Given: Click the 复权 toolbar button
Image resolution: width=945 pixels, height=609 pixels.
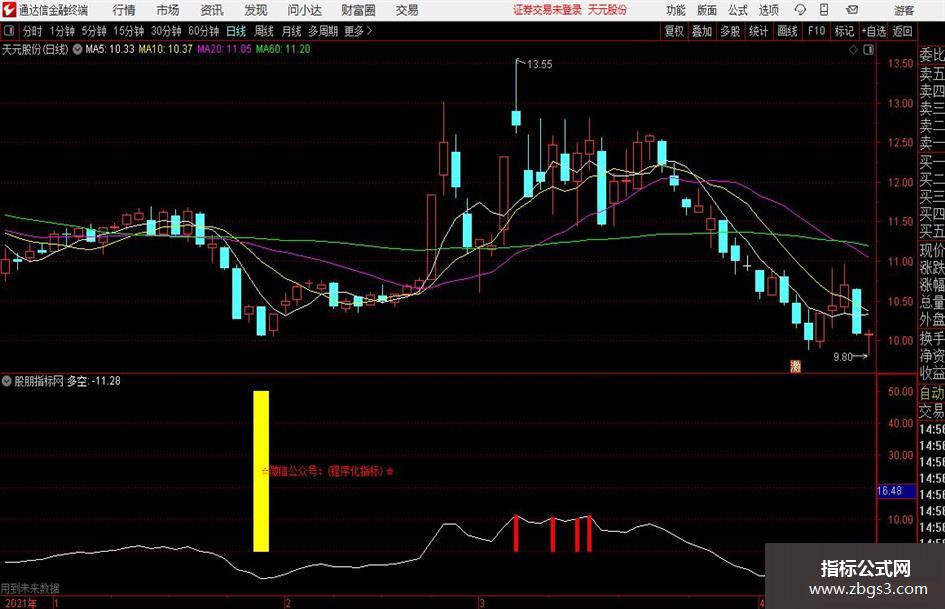Looking at the screenshot, I should (674, 31).
